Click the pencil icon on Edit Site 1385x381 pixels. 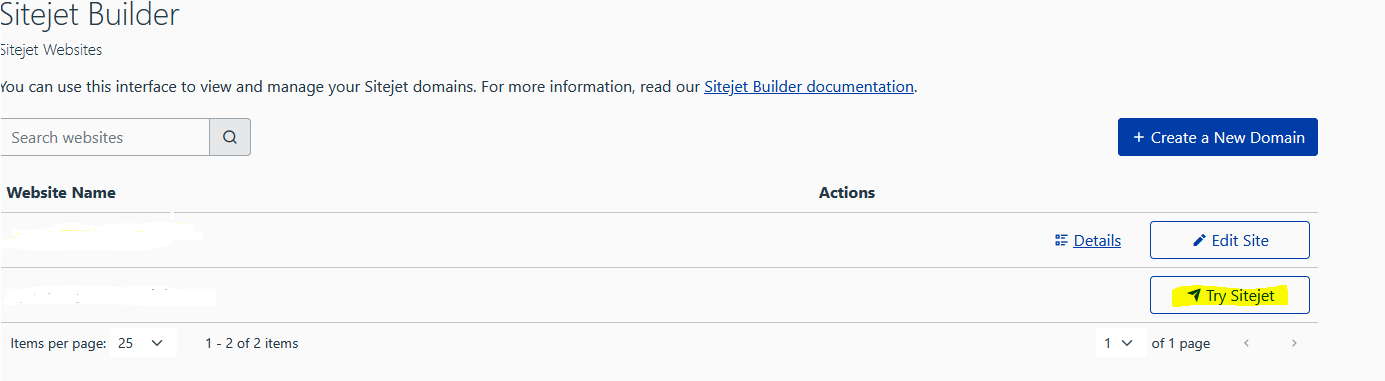(1200, 241)
